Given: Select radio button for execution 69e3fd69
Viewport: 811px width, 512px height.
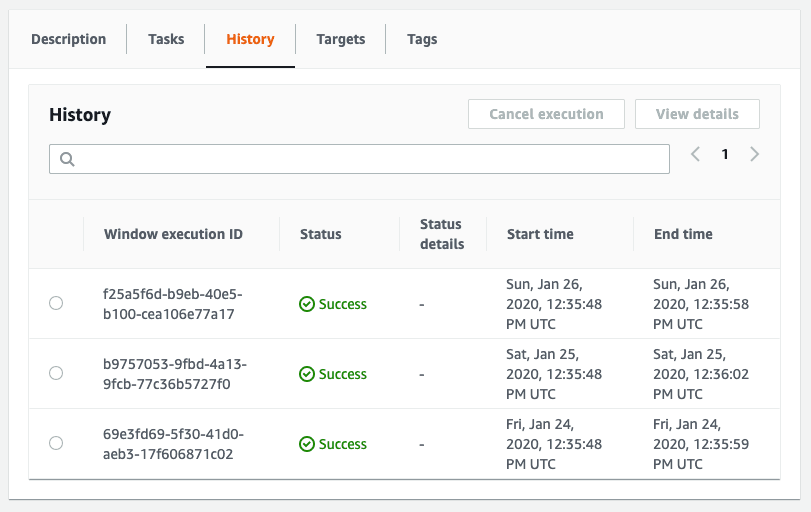Looking at the screenshot, I should (56, 443).
